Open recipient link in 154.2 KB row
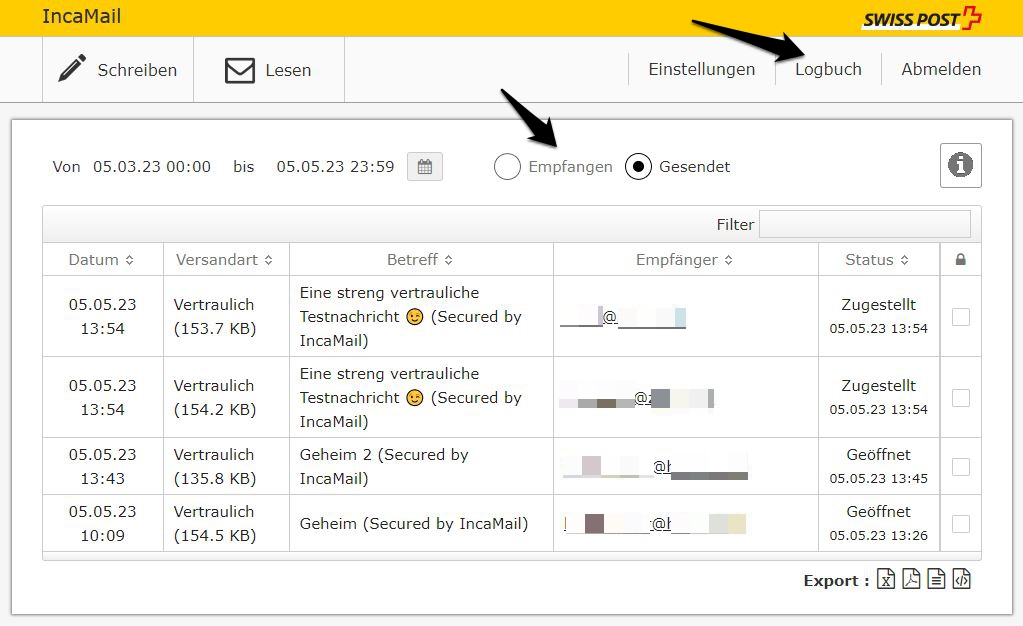This screenshot has width=1023, height=626. pyautogui.click(x=636, y=398)
